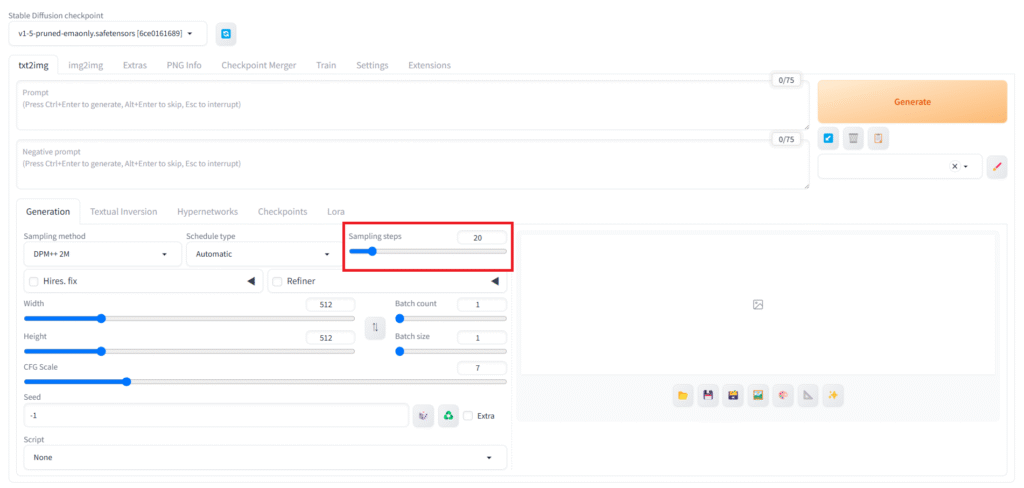1024x488 pixels.
Task: Enable the Hires. fix checkbox
Action: pos(34,282)
